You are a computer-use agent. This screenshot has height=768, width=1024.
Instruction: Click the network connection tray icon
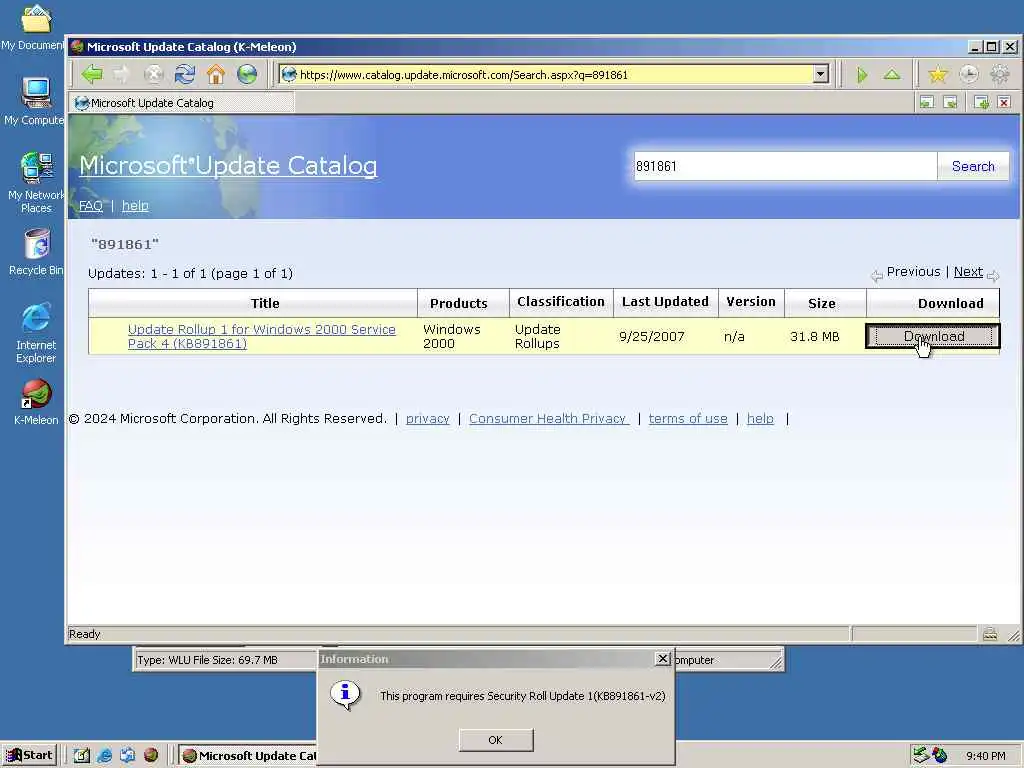(940, 756)
